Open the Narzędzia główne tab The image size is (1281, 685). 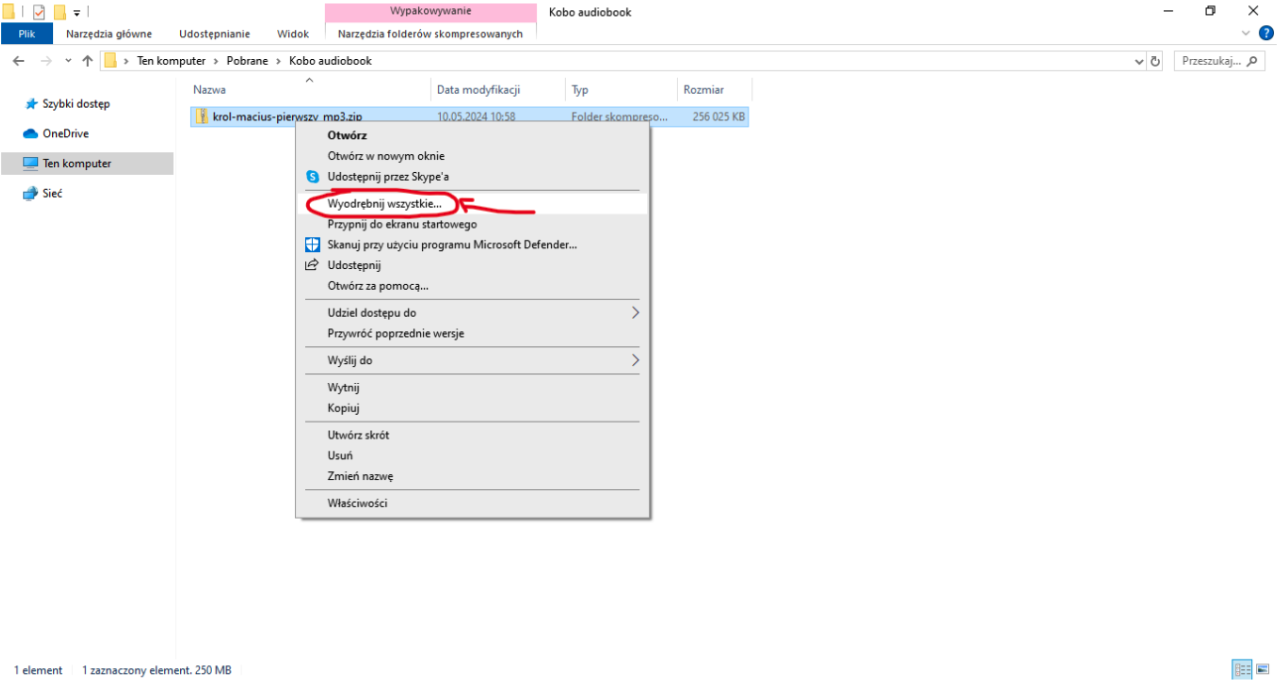(x=108, y=33)
